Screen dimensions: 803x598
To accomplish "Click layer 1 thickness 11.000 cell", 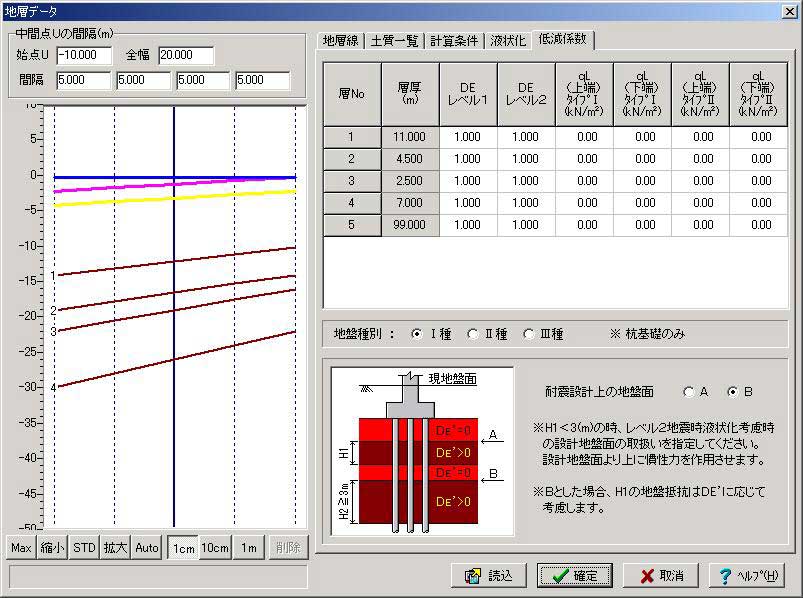I will click(410, 137).
